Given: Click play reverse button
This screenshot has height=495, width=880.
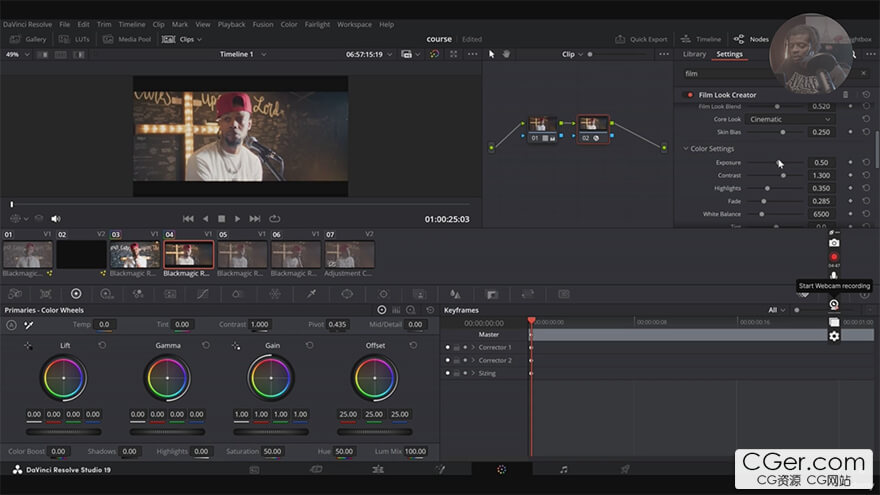Looking at the screenshot, I should (205, 219).
